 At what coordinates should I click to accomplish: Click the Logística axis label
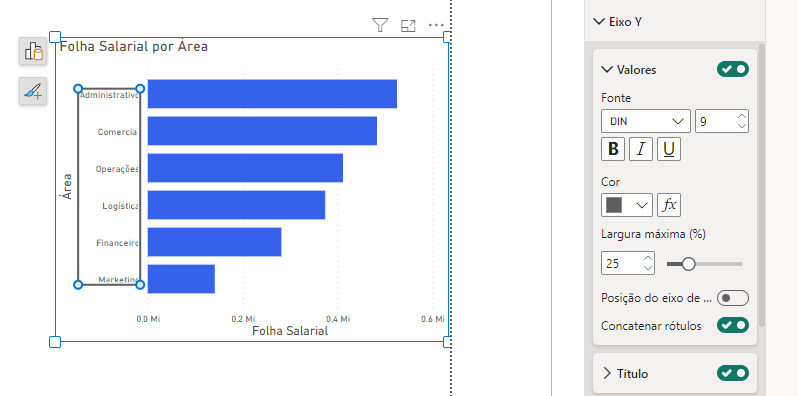click(120, 206)
